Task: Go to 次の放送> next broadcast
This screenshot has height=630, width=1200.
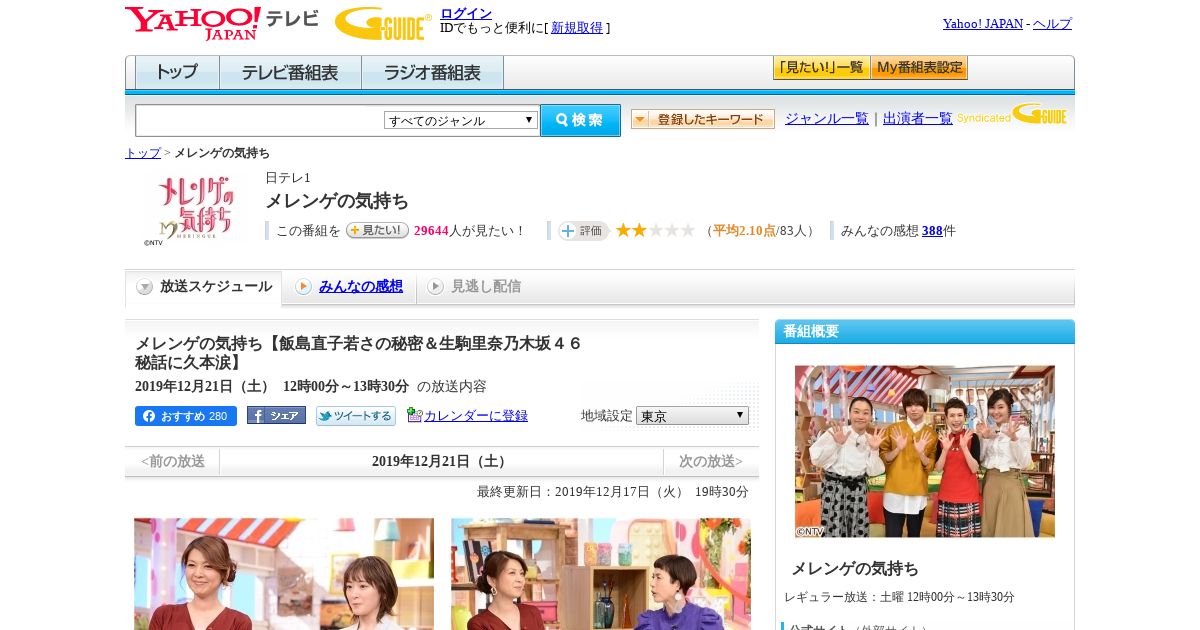Action: click(x=711, y=461)
